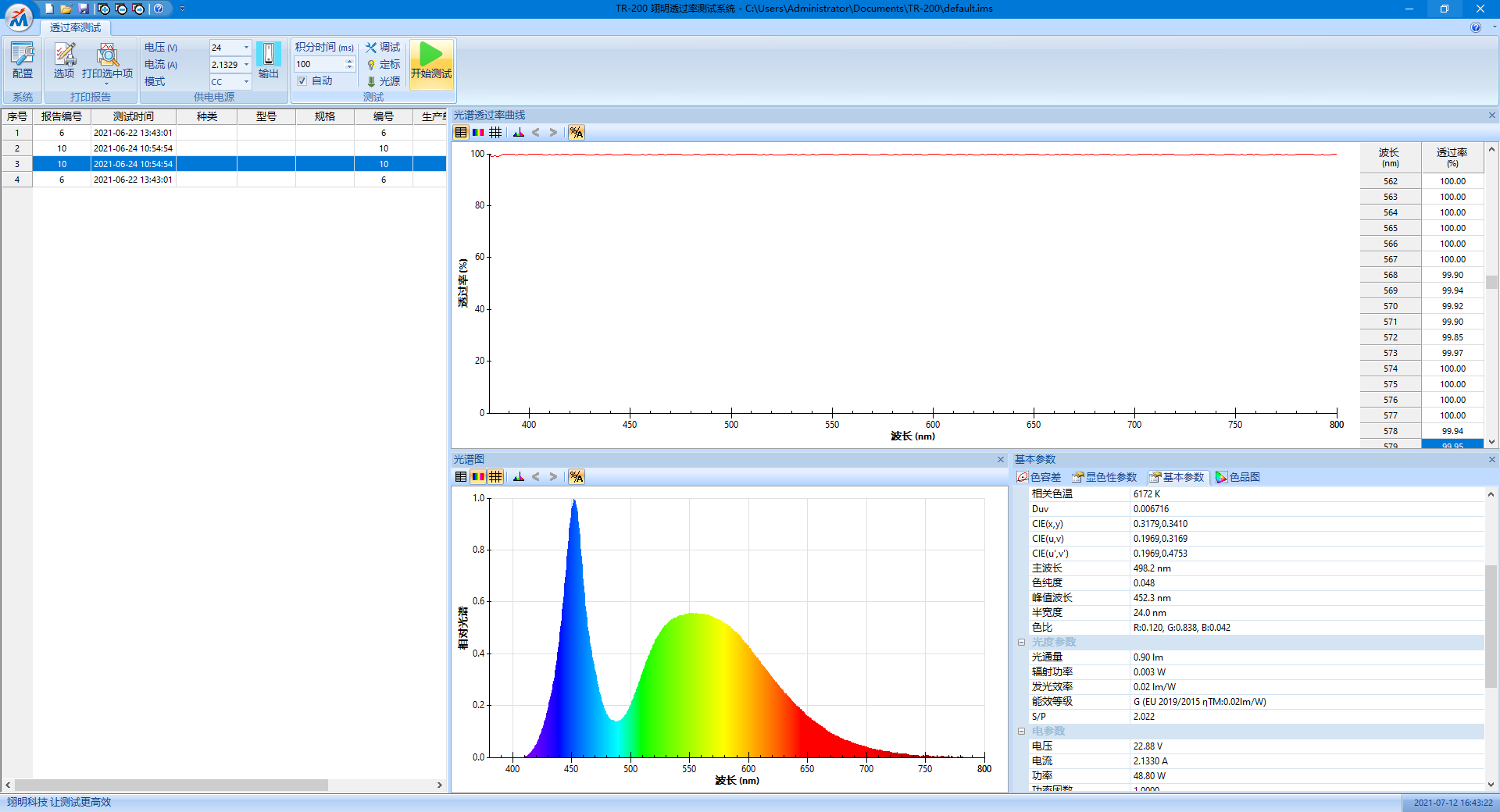Toggle color spectrum fill in 光谱图 toolbar
1500x812 pixels.
coord(478,477)
